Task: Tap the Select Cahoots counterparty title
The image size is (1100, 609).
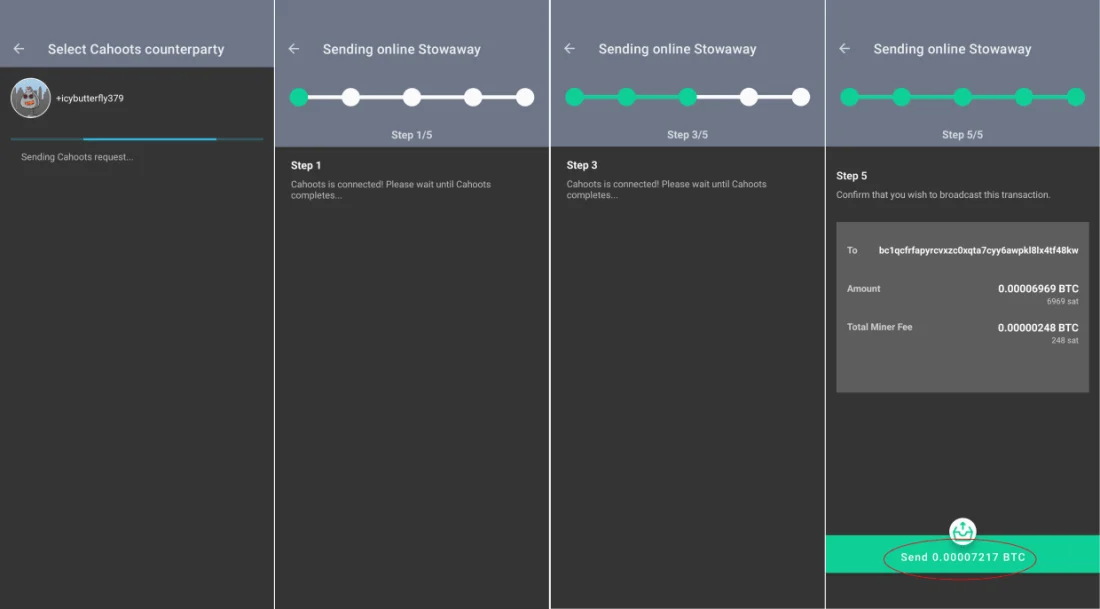Action: tap(136, 49)
